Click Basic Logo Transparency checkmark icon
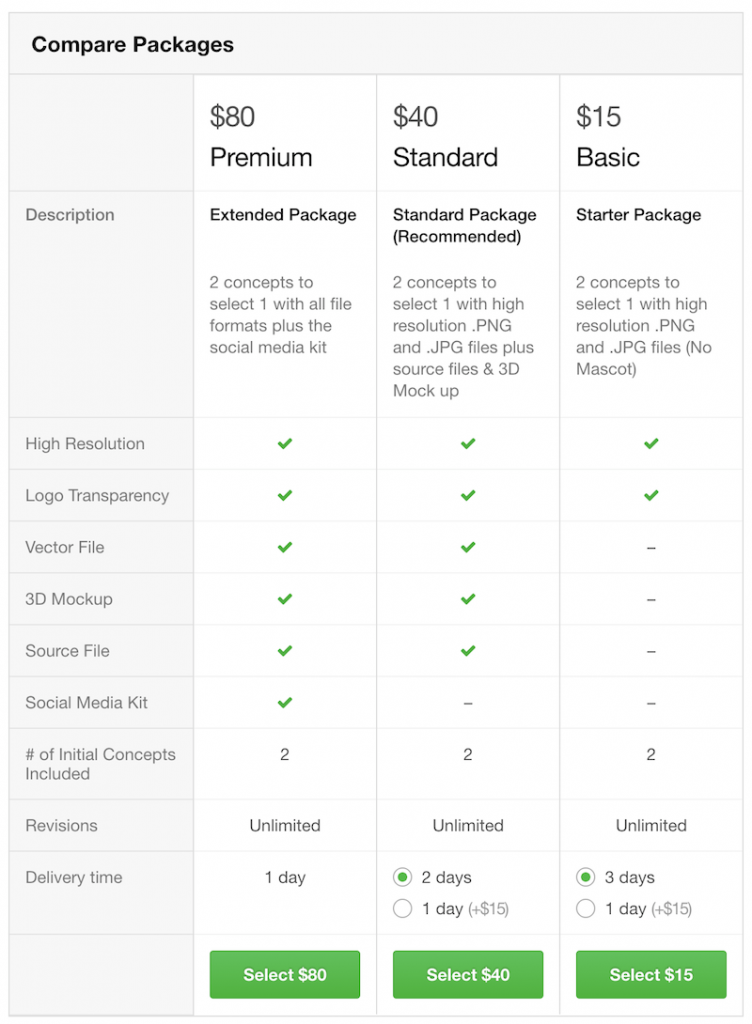The width and height of the screenshot is (752, 1024). coord(651,495)
